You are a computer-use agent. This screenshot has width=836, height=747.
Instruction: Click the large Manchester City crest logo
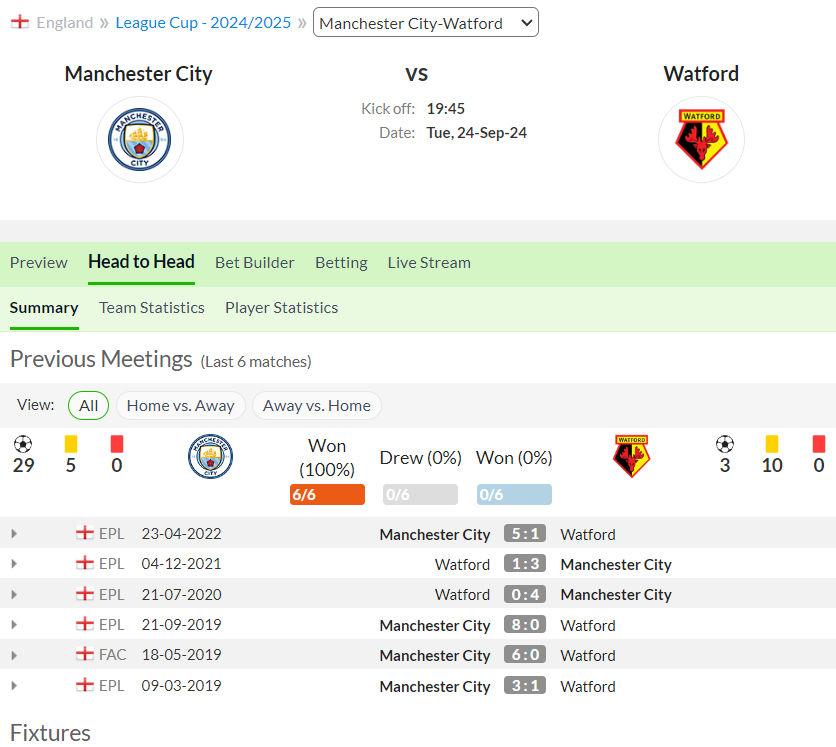click(x=140, y=140)
